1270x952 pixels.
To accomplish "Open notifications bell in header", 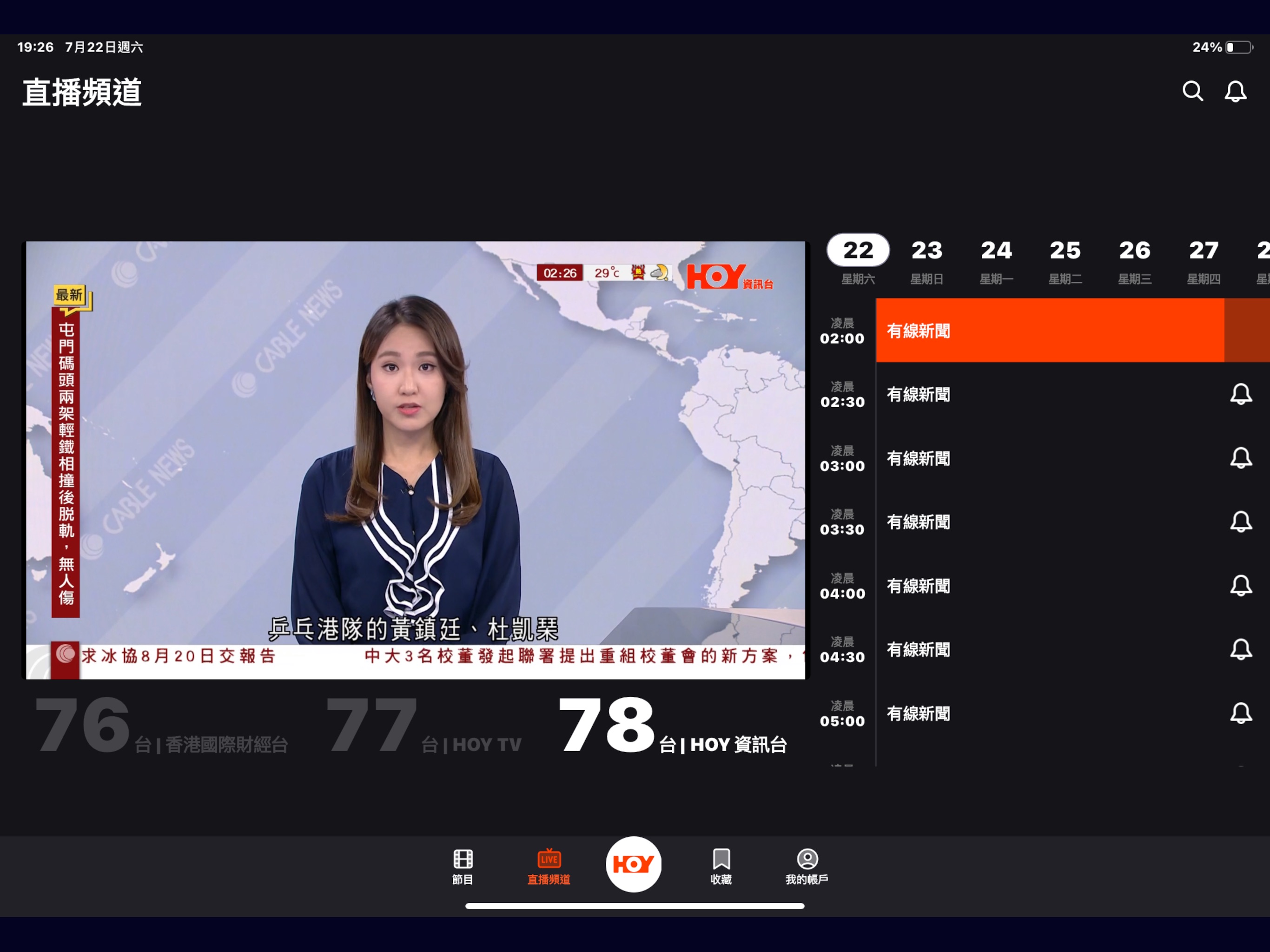I will [1235, 91].
